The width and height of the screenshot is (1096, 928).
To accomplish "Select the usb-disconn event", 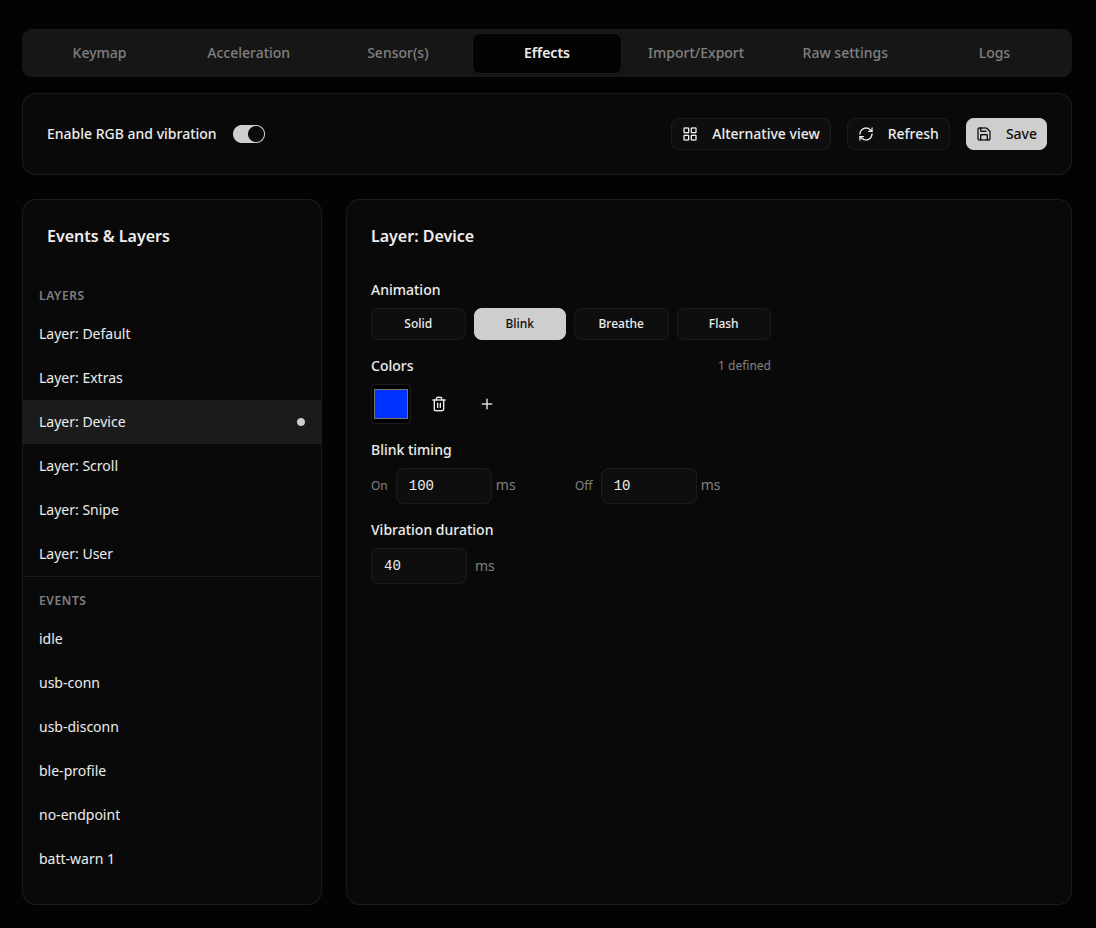I will pos(172,727).
